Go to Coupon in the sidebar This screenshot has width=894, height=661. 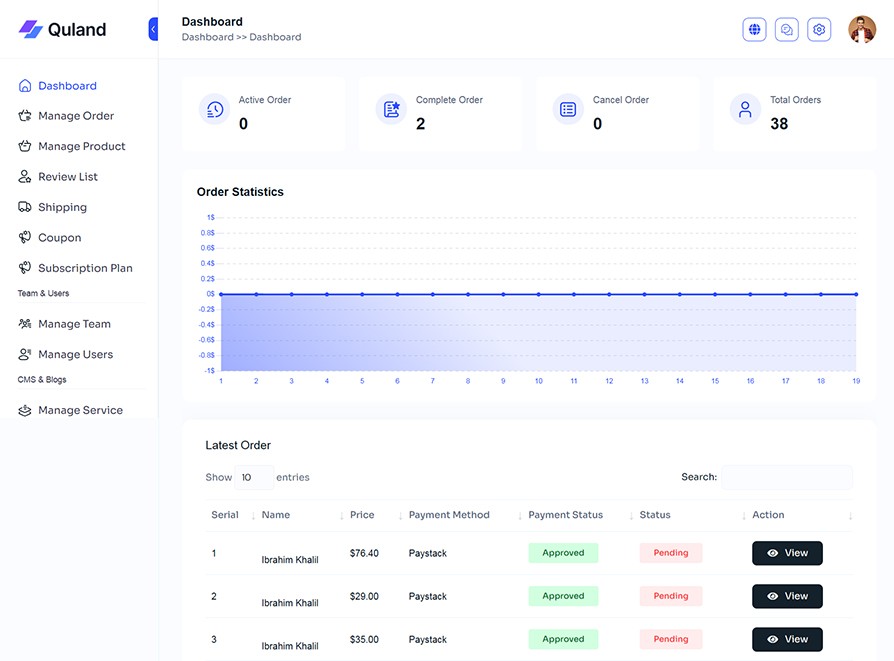(60, 238)
